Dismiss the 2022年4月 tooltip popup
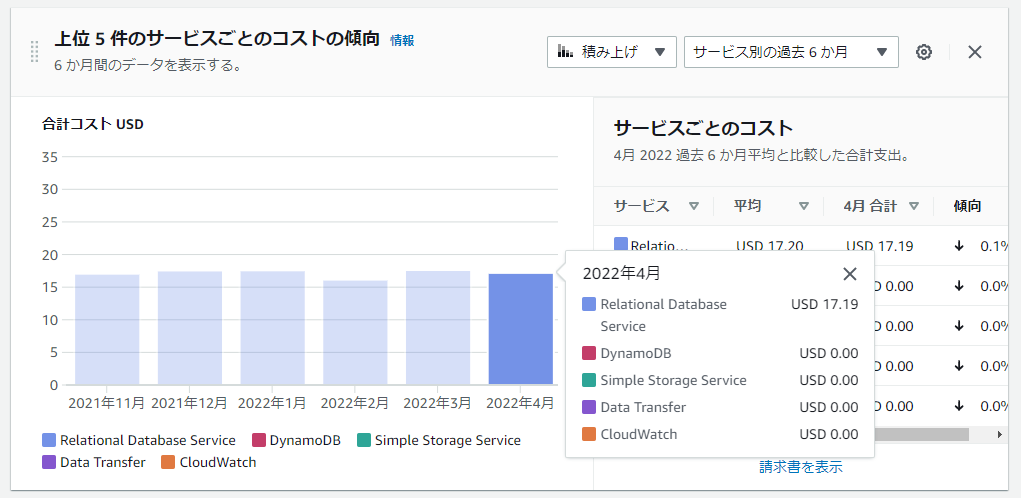The width and height of the screenshot is (1021, 498). tap(850, 274)
